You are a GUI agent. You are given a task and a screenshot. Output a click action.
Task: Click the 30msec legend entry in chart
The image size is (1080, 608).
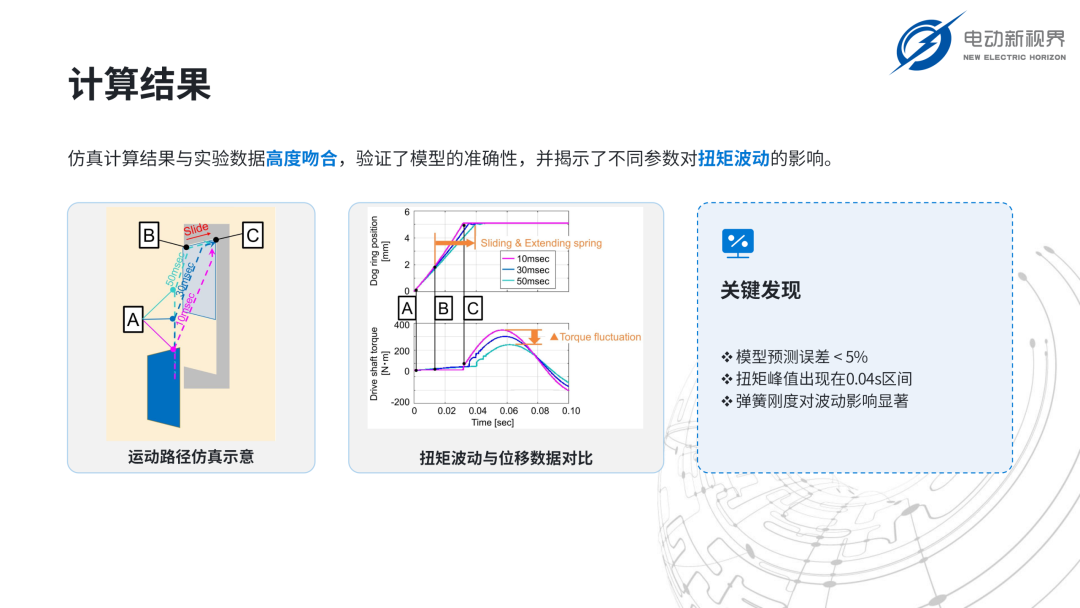[x=526, y=270]
